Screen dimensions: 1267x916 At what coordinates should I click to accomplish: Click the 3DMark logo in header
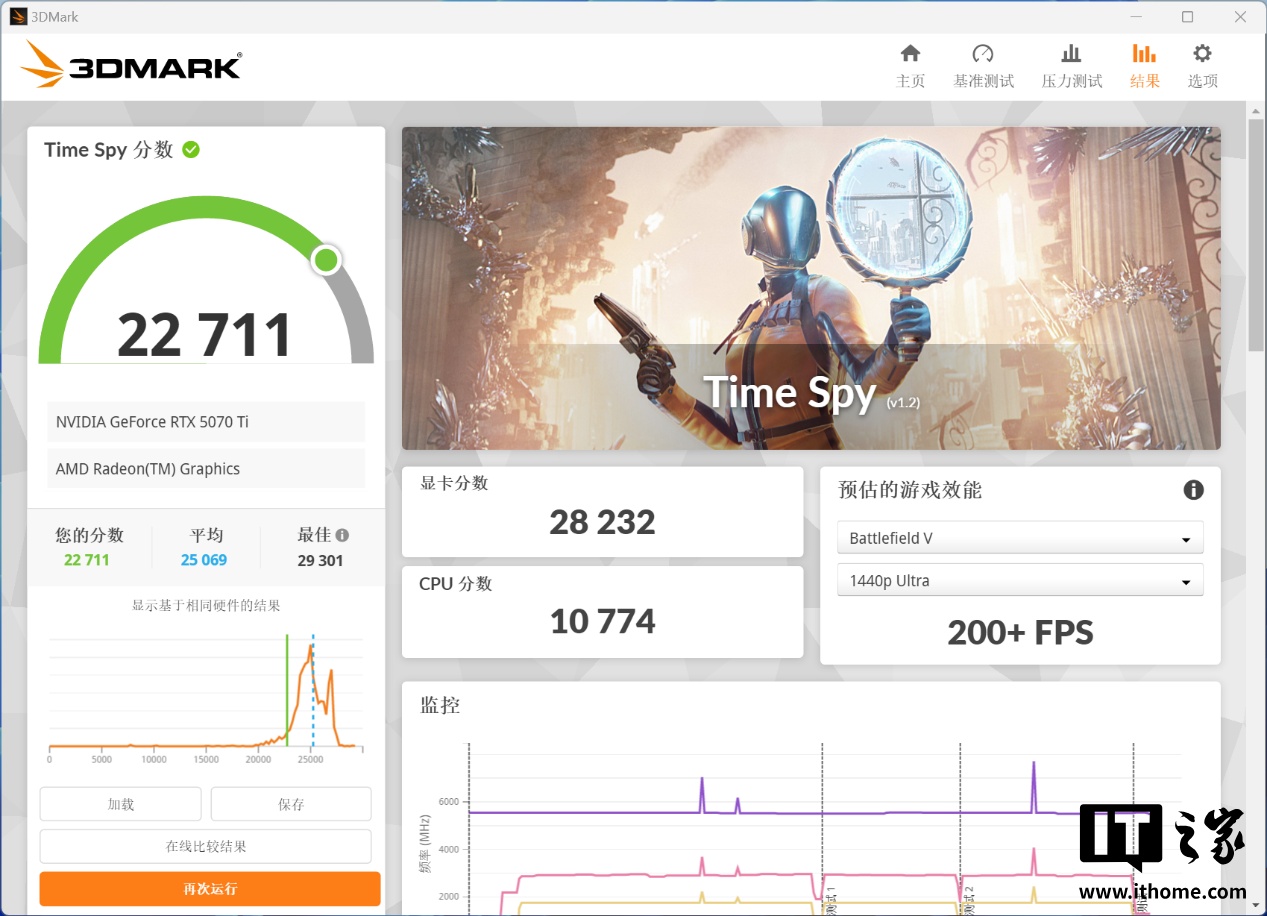(131, 65)
